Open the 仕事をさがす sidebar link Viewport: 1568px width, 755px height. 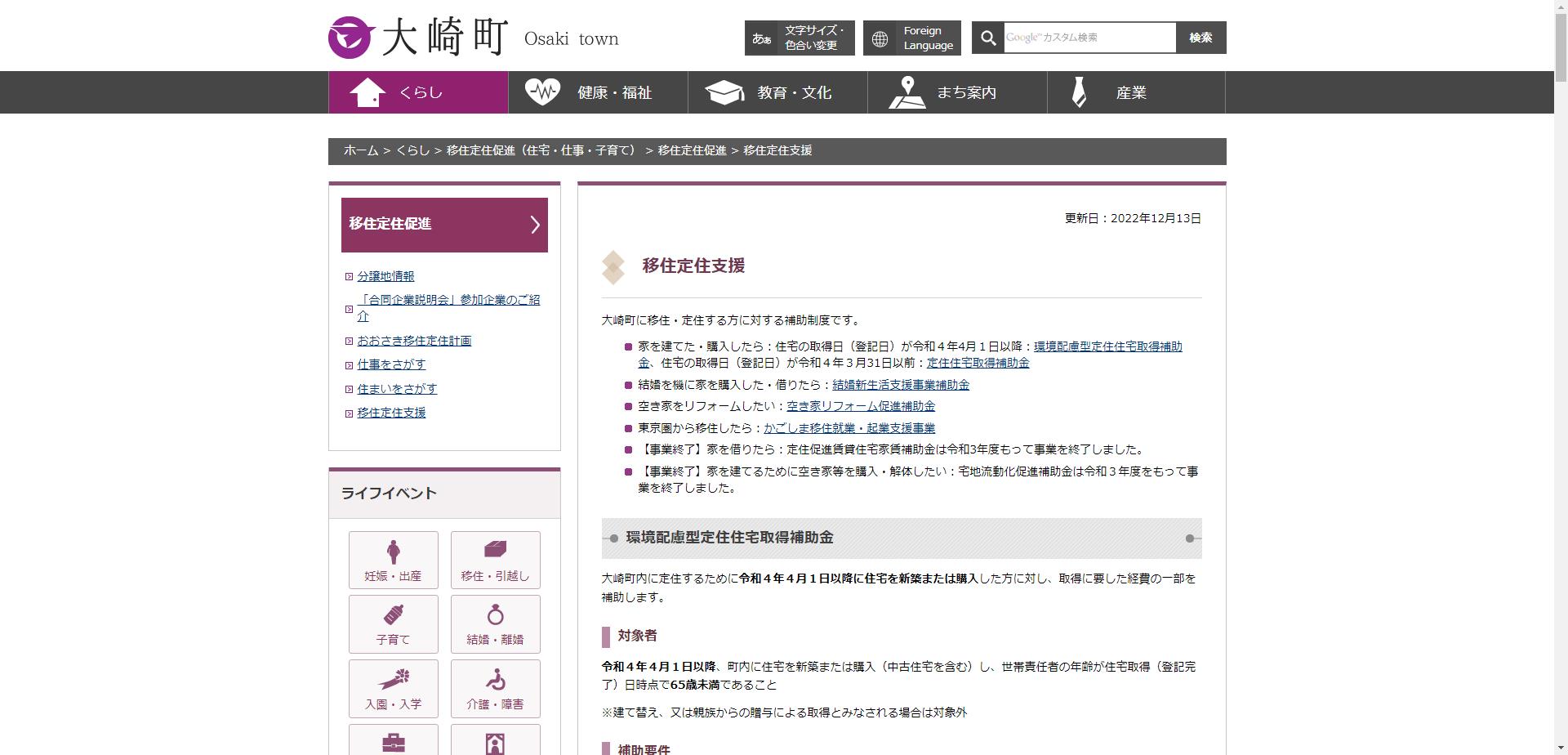coord(391,364)
